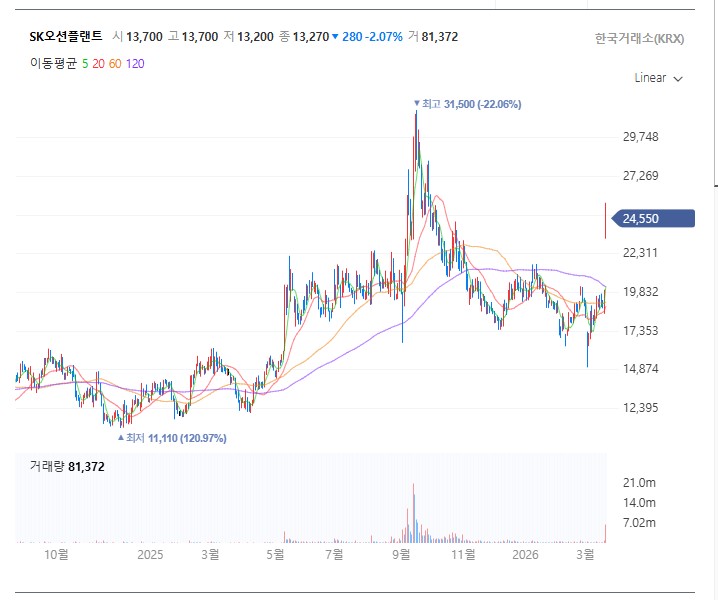Click the 종 13,270 closing price
Viewport: 718px width, 600px height.
(x=304, y=37)
